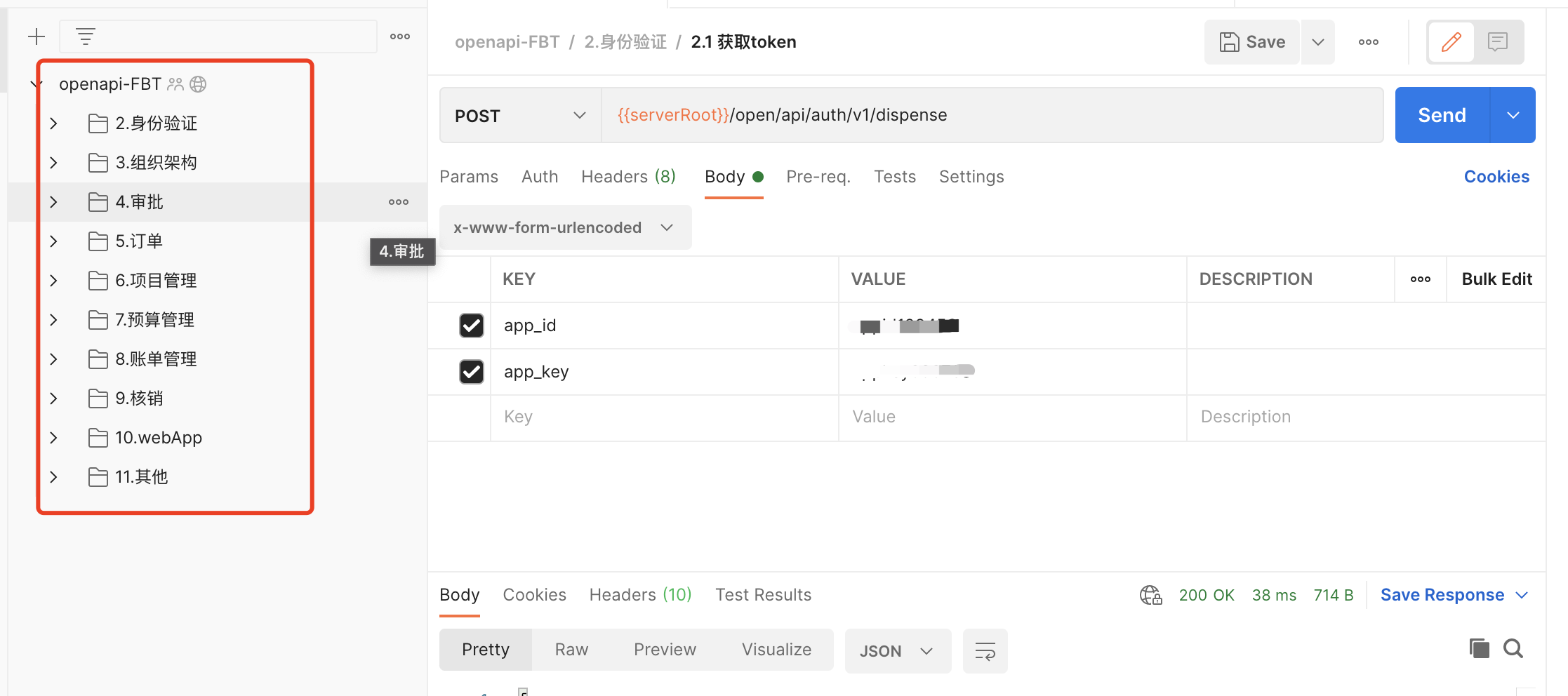1568x696 pixels.
Task: Open the POST method dropdown
Action: pos(520,115)
